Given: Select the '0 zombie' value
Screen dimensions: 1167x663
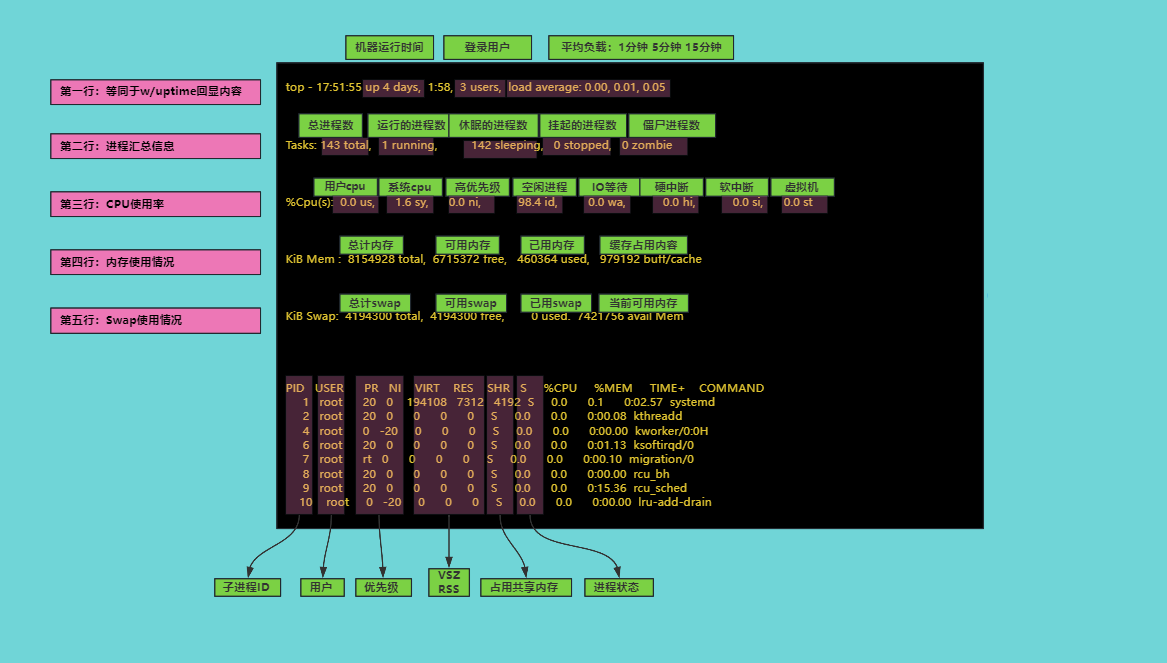Looking at the screenshot, I should click(647, 145).
